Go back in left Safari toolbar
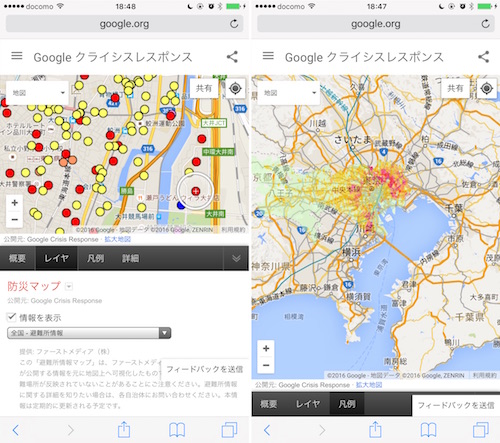The height and width of the screenshot is (443, 500). pyautogui.click(x=15, y=430)
